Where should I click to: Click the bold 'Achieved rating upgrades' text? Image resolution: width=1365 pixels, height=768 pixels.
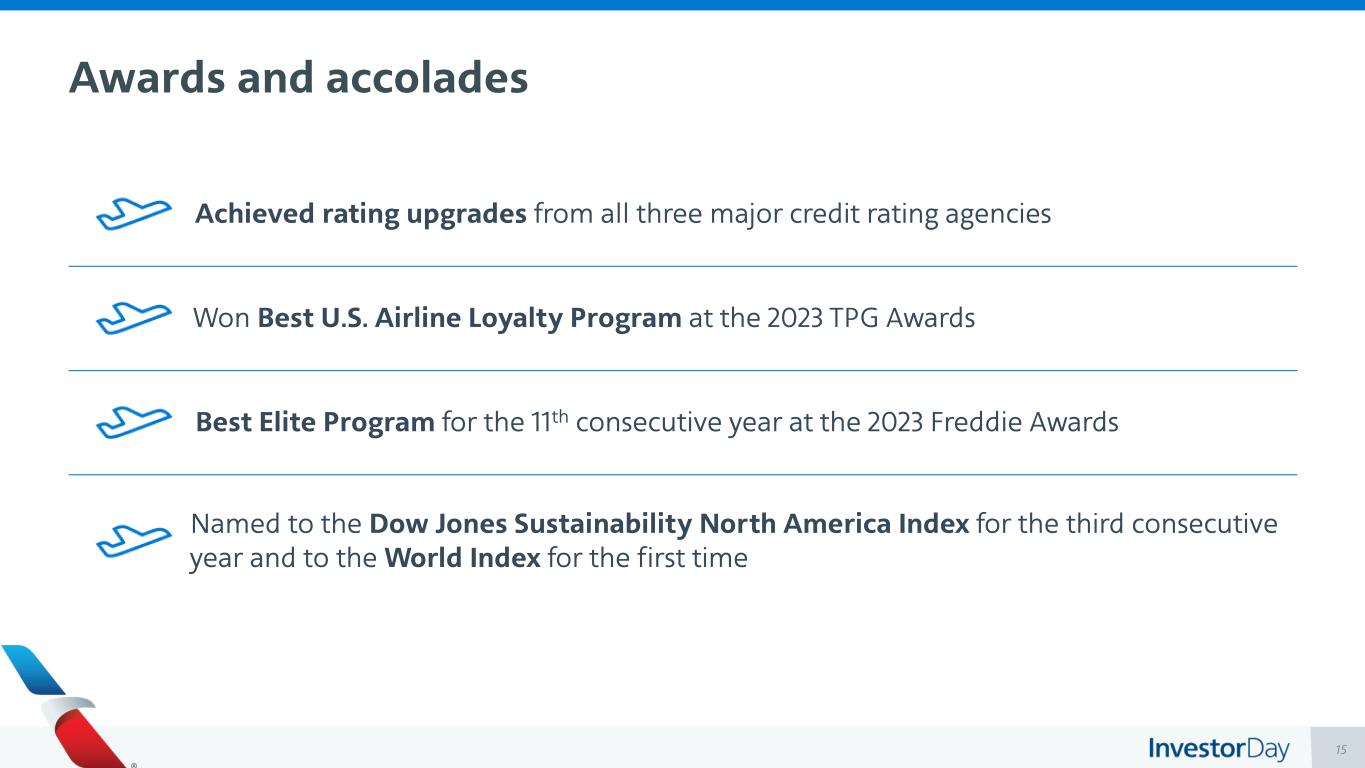point(360,214)
